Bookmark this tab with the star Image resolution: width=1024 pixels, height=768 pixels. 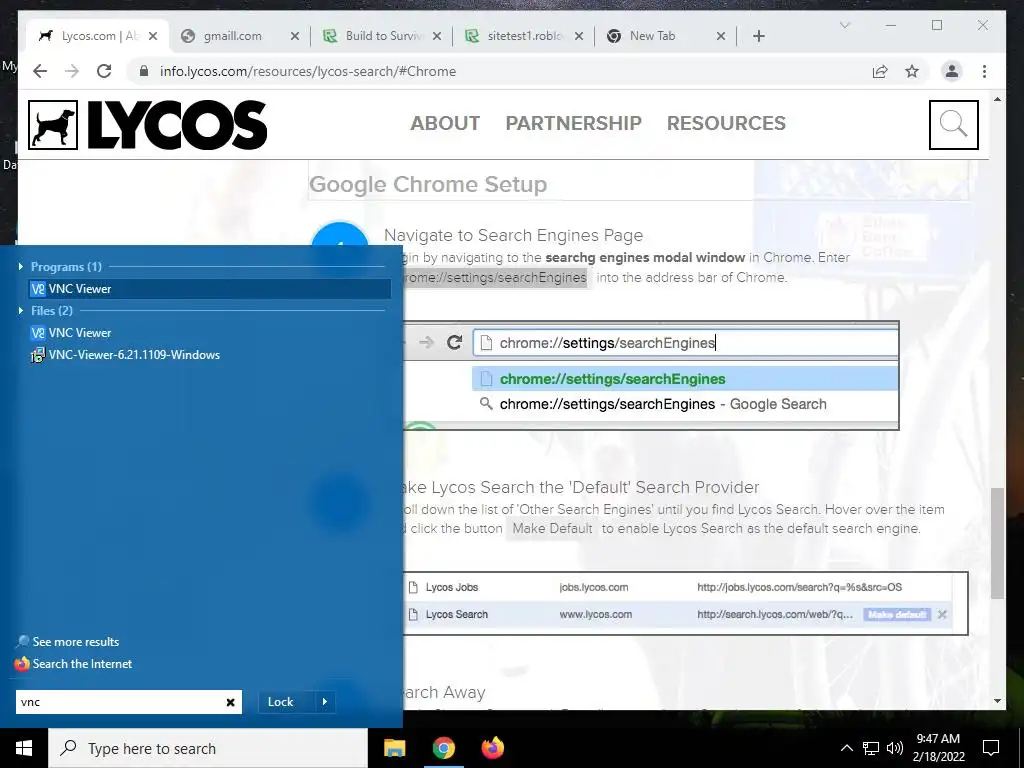(912, 71)
